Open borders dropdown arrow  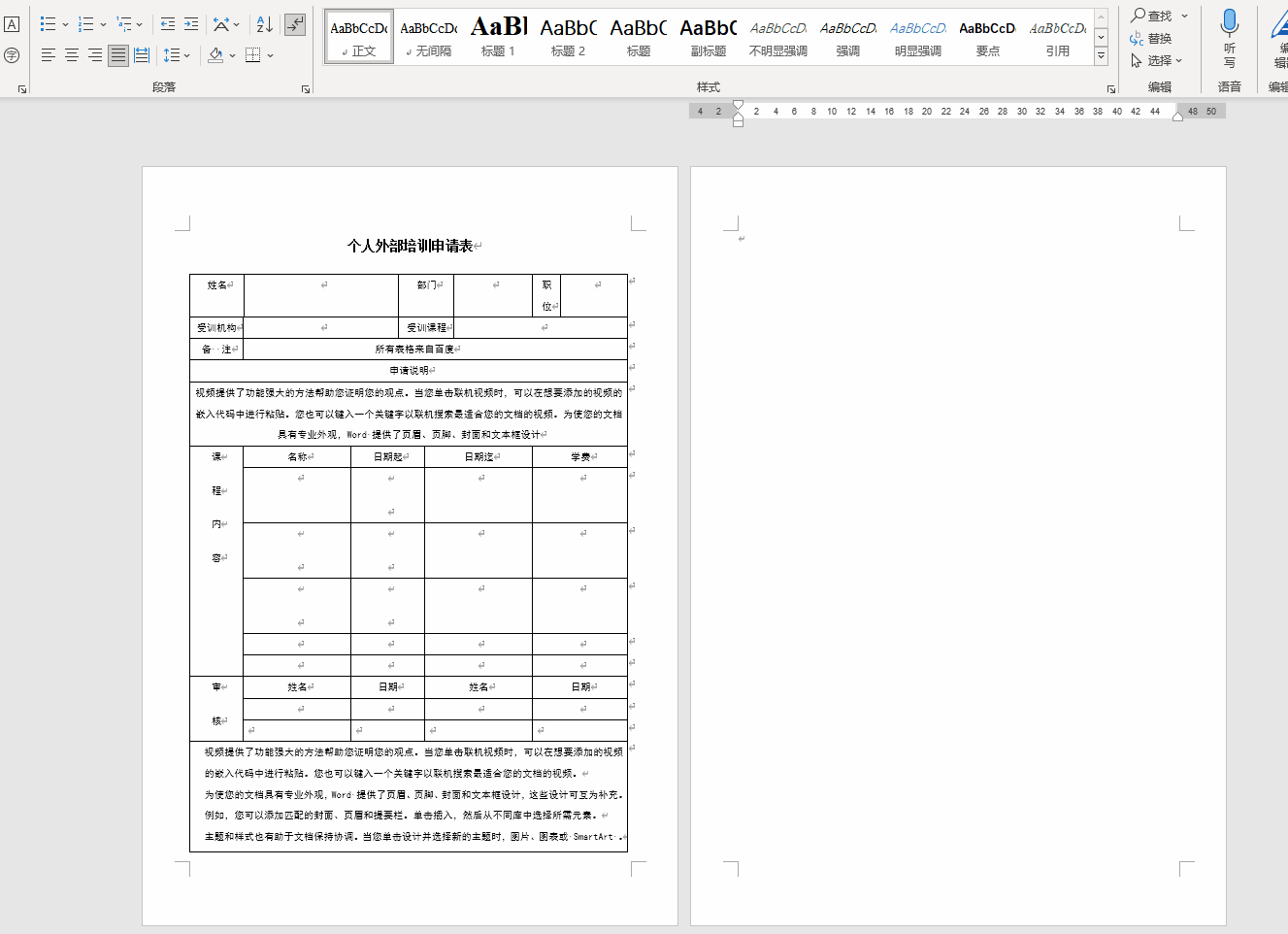(270, 56)
